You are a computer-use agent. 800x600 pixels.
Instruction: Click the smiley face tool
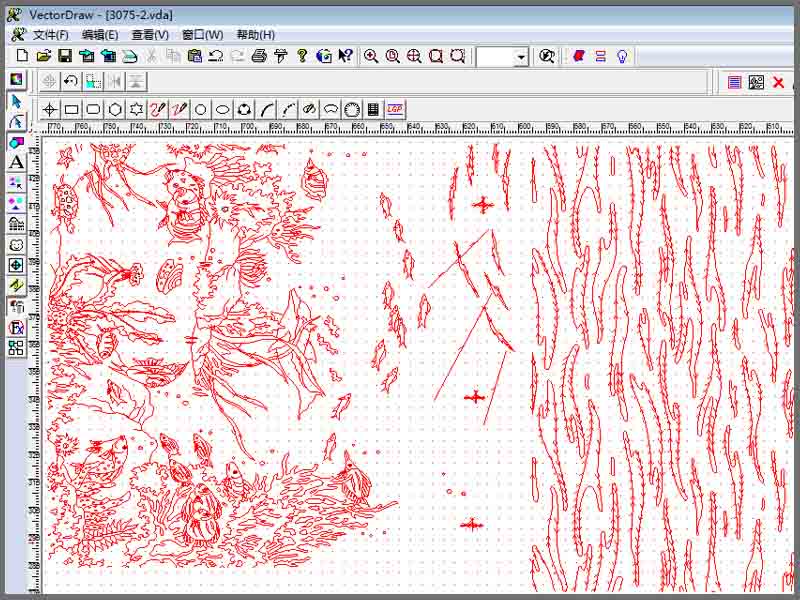coord(16,245)
